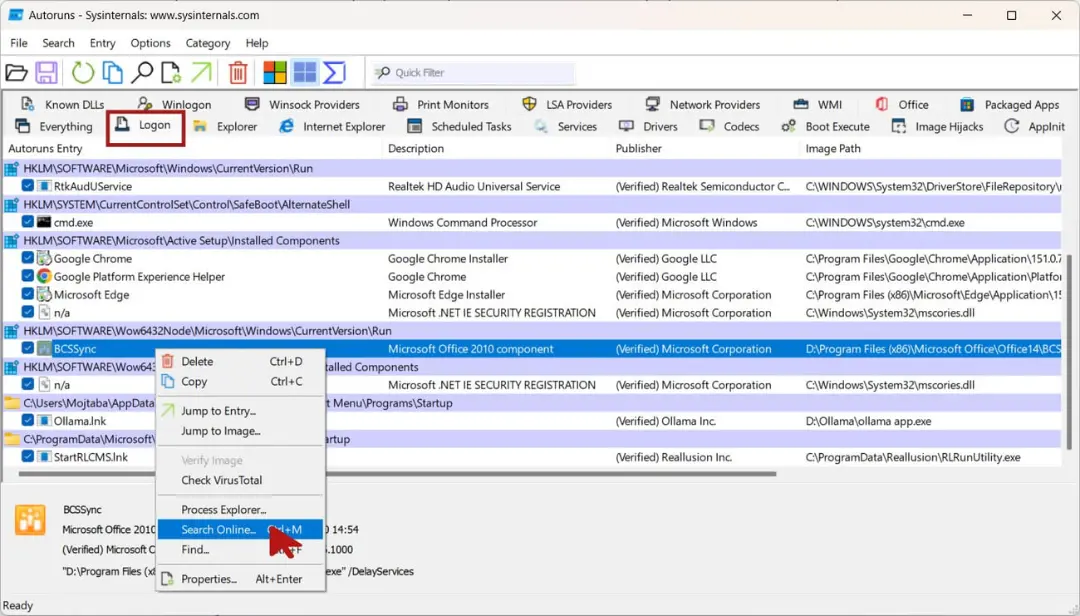Image resolution: width=1080 pixels, height=616 pixels.
Task: Click the Google Platform Experience Helper Chrome icon
Action: click(44, 276)
